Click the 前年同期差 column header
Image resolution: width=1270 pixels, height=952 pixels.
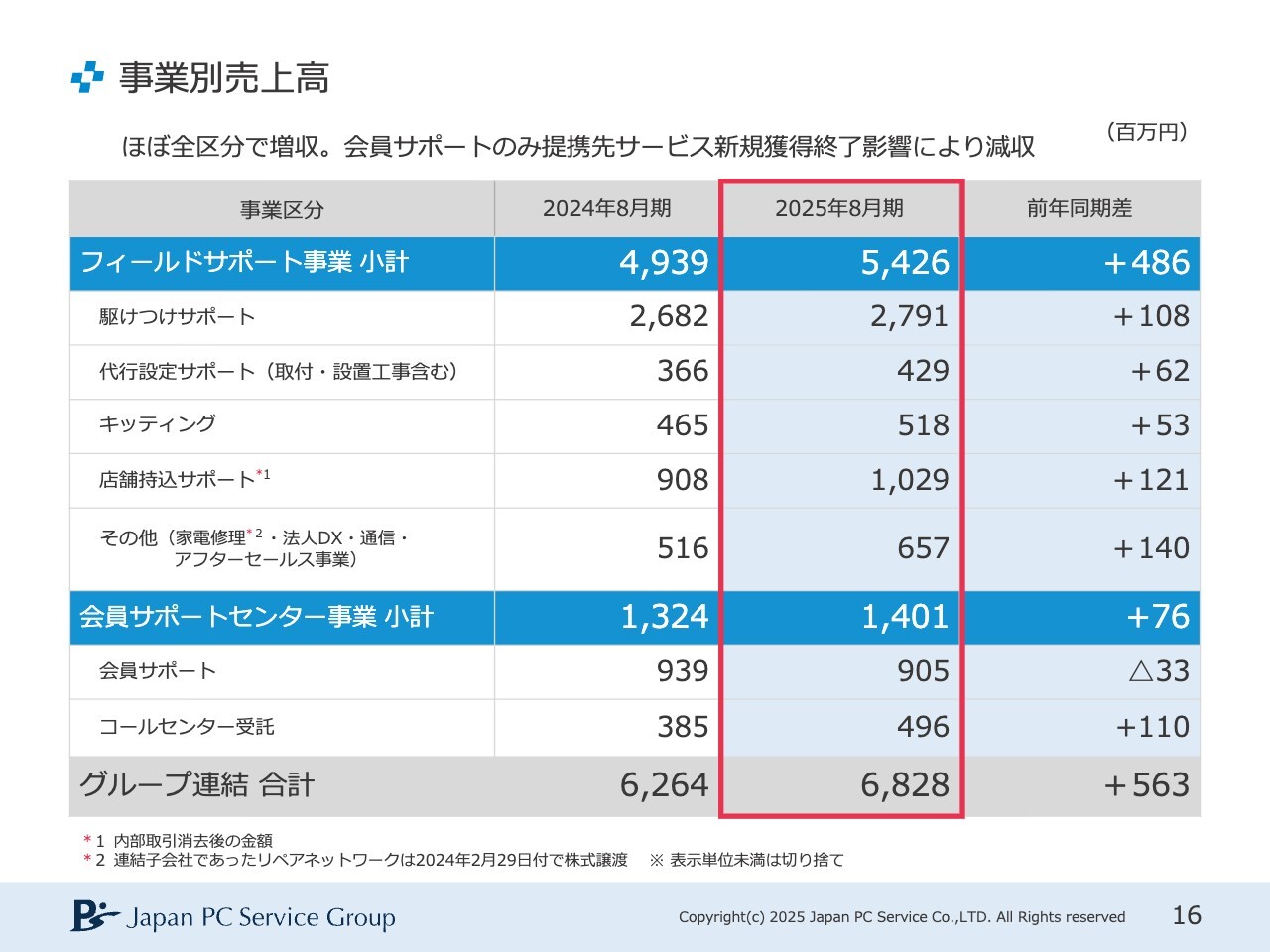click(1079, 208)
